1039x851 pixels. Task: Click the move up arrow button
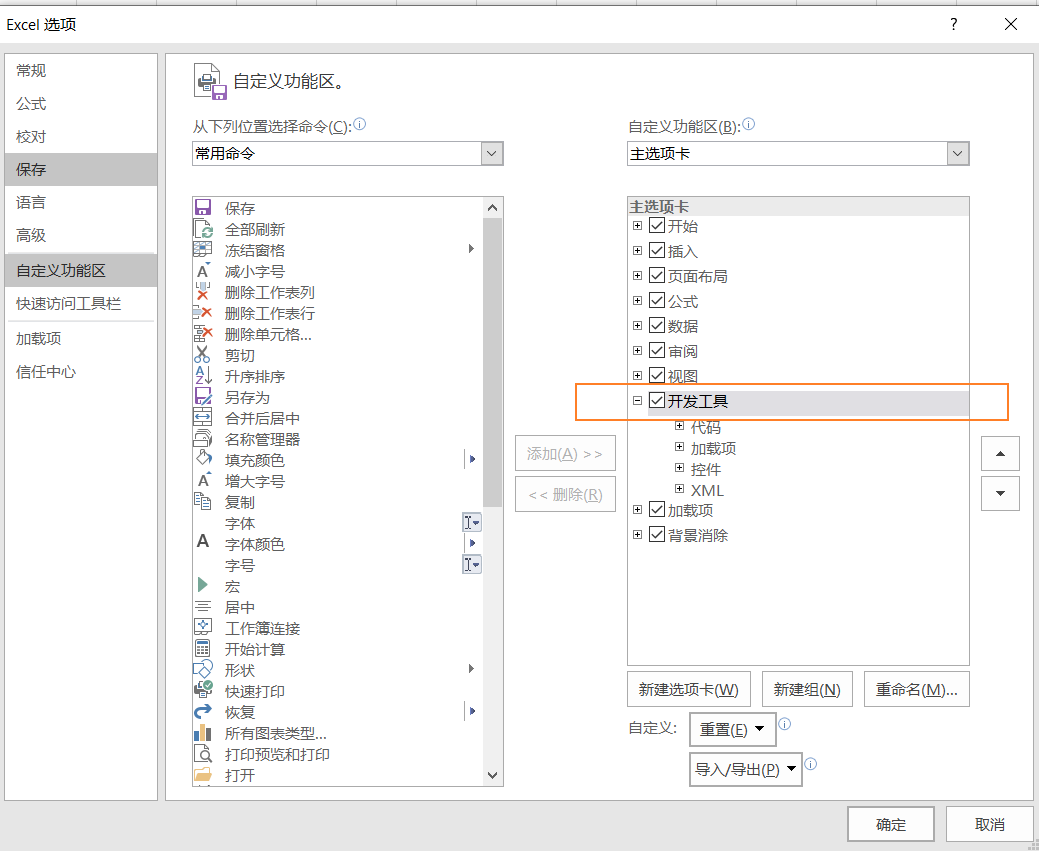pyautogui.click(x=1000, y=454)
